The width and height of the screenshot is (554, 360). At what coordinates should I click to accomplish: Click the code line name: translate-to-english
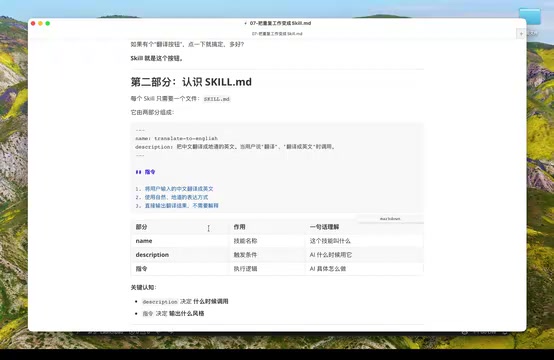click(x=177, y=138)
